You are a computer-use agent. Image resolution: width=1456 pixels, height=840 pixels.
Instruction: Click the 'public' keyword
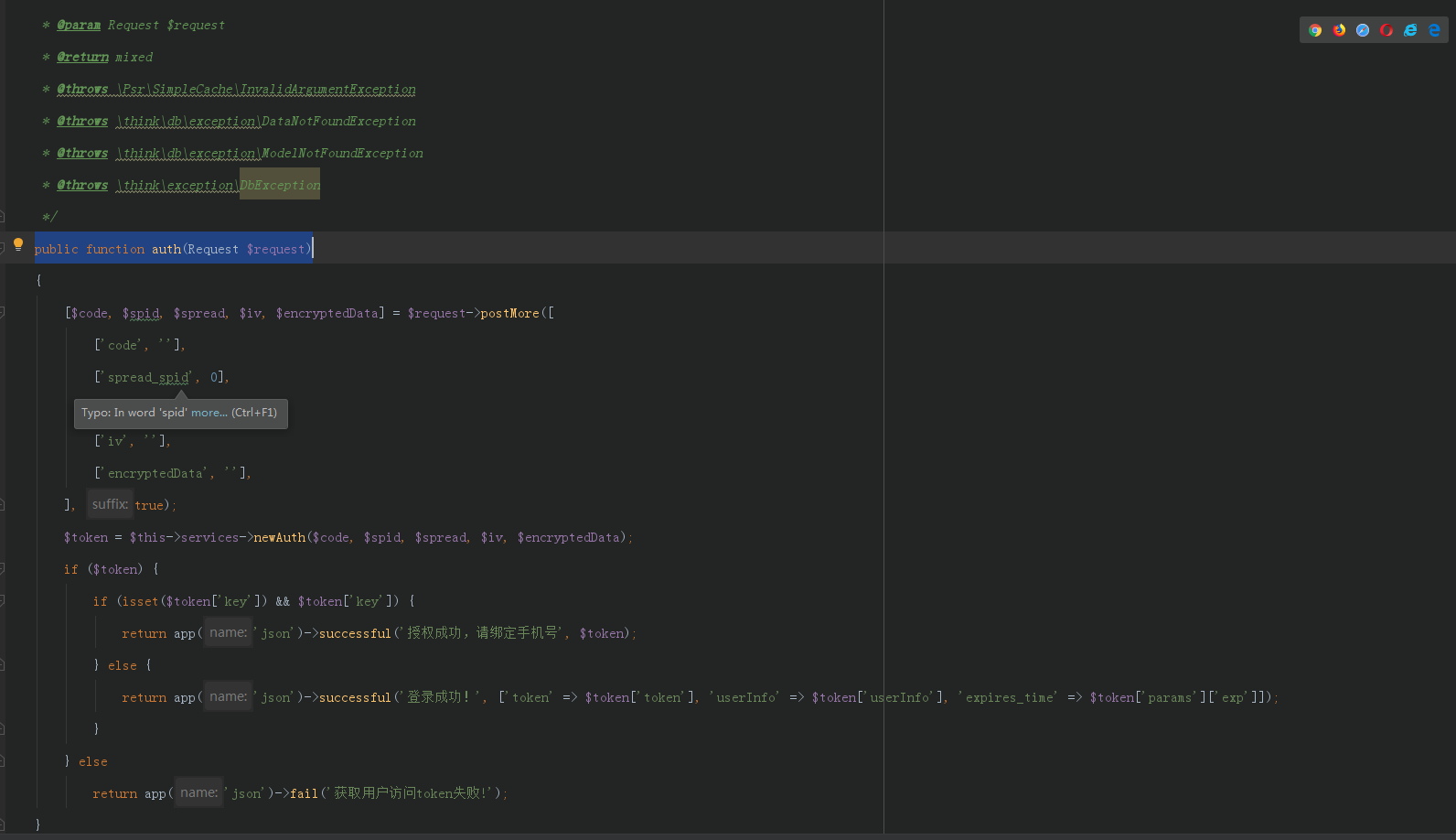tap(57, 249)
